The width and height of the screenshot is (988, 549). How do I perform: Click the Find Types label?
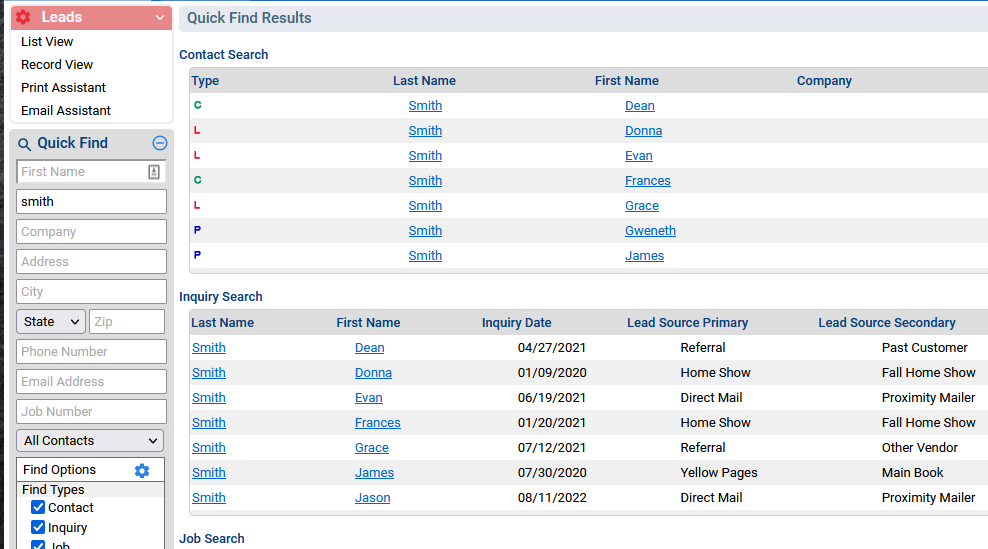pyautogui.click(x=53, y=490)
